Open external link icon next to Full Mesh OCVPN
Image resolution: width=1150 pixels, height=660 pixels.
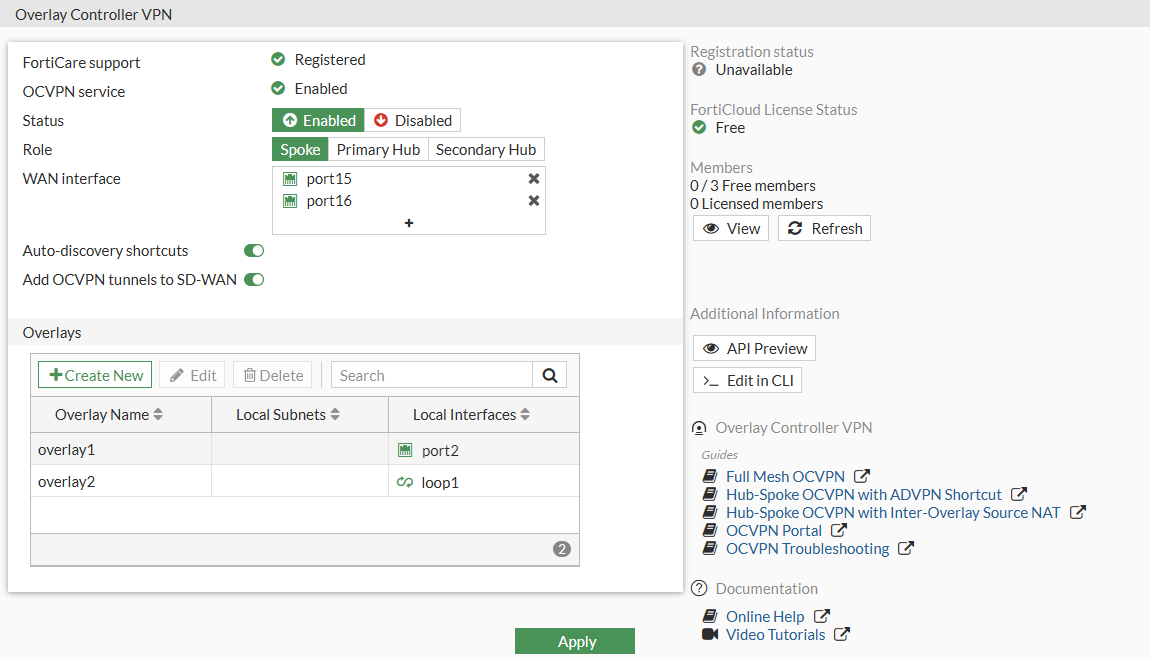point(862,477)
